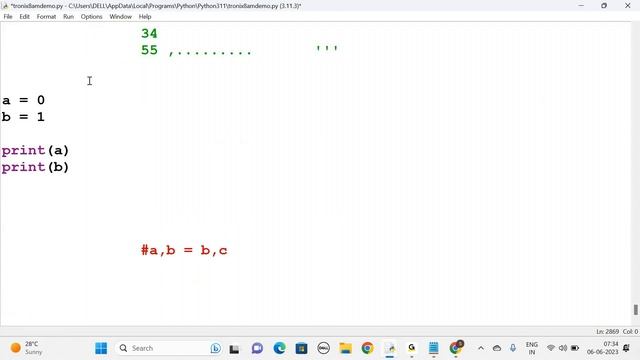Open the Help menu

(145, 17)
